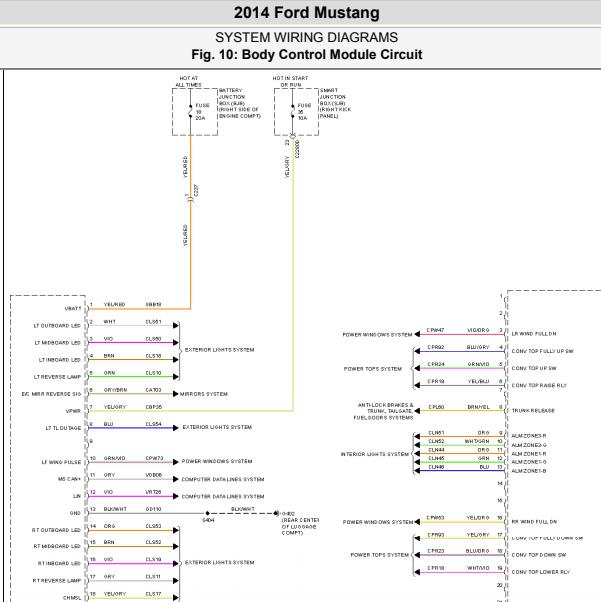Click the "LF WIND PULSE" label
Viewport: 601px width, 602px height.
click(61, 462)
